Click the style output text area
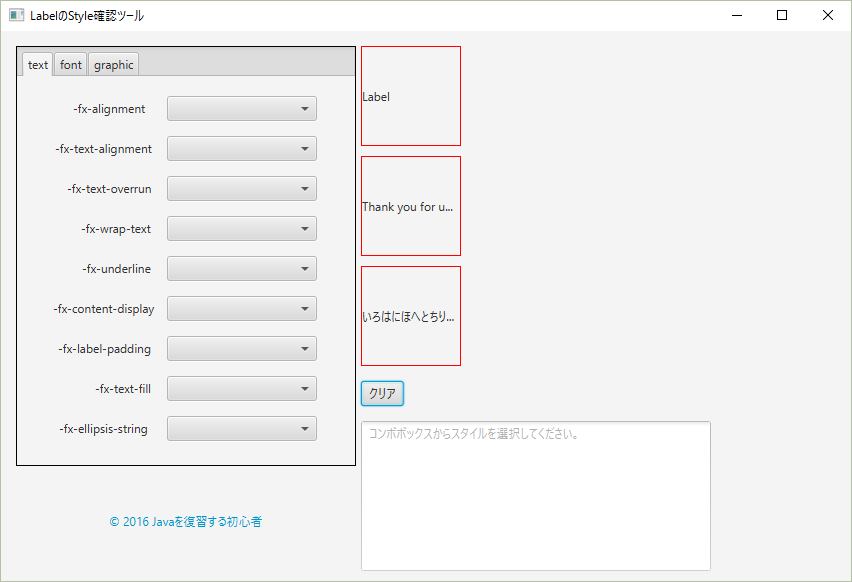This screenshot has width=852, height=582. pyautogui.click(x=536, y=495)
